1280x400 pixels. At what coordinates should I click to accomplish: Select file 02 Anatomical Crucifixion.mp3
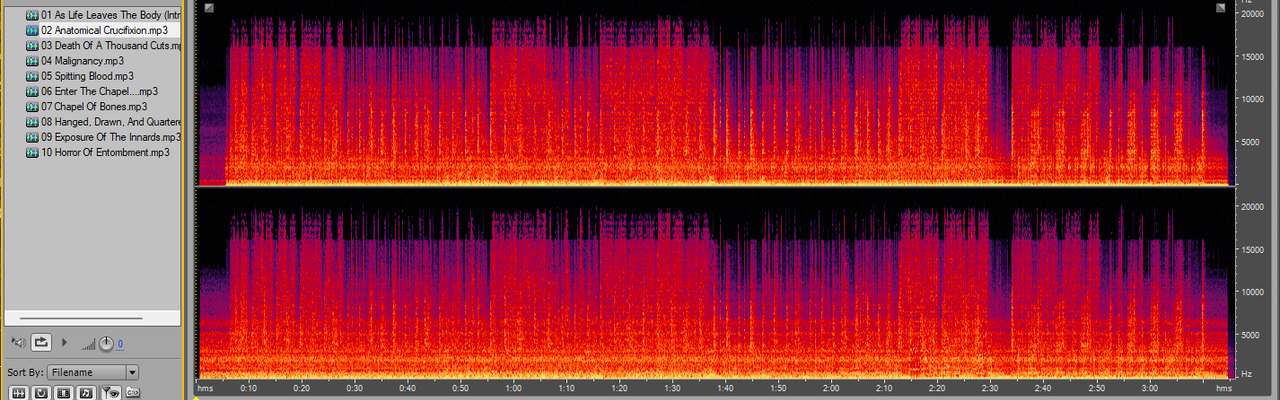pos(104,30)
